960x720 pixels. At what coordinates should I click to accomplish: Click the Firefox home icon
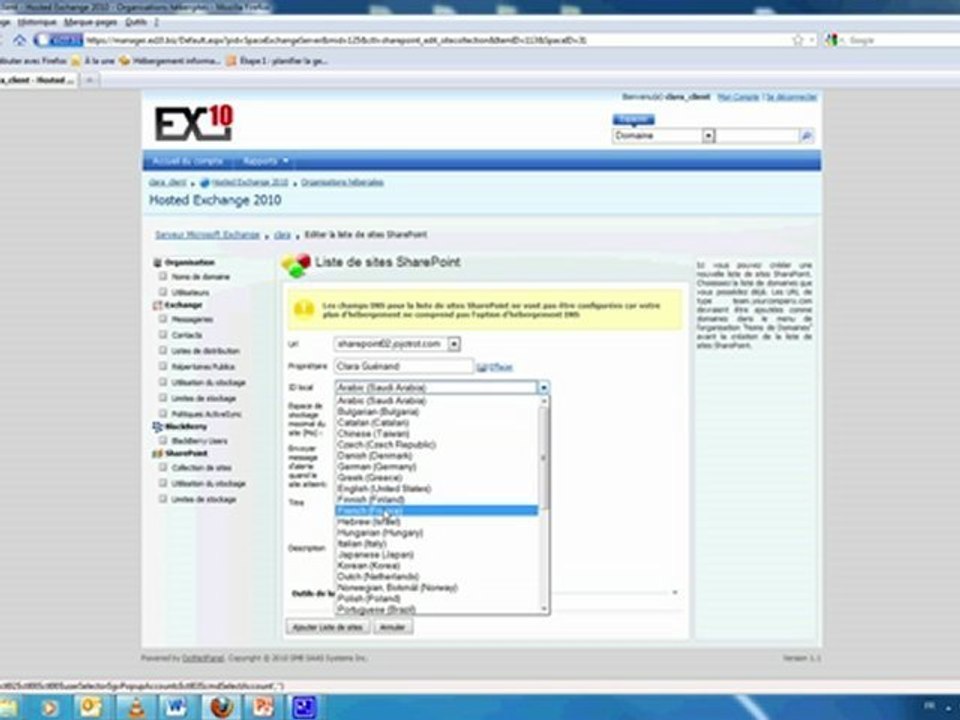20,40
